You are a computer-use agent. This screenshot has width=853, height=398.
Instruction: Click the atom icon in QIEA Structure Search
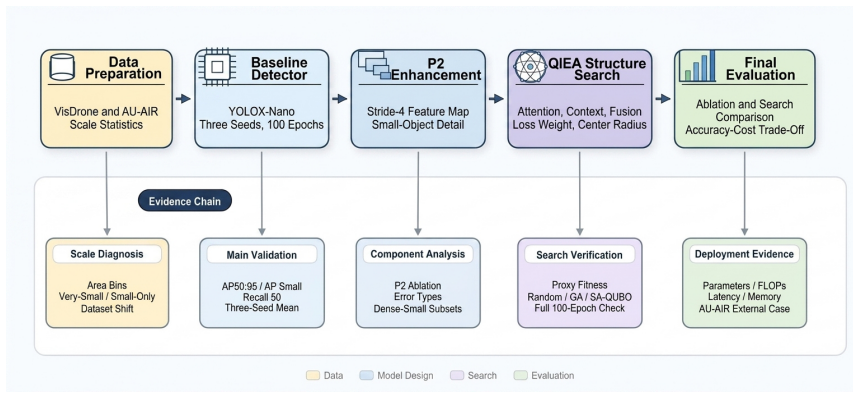pos(530,67)
